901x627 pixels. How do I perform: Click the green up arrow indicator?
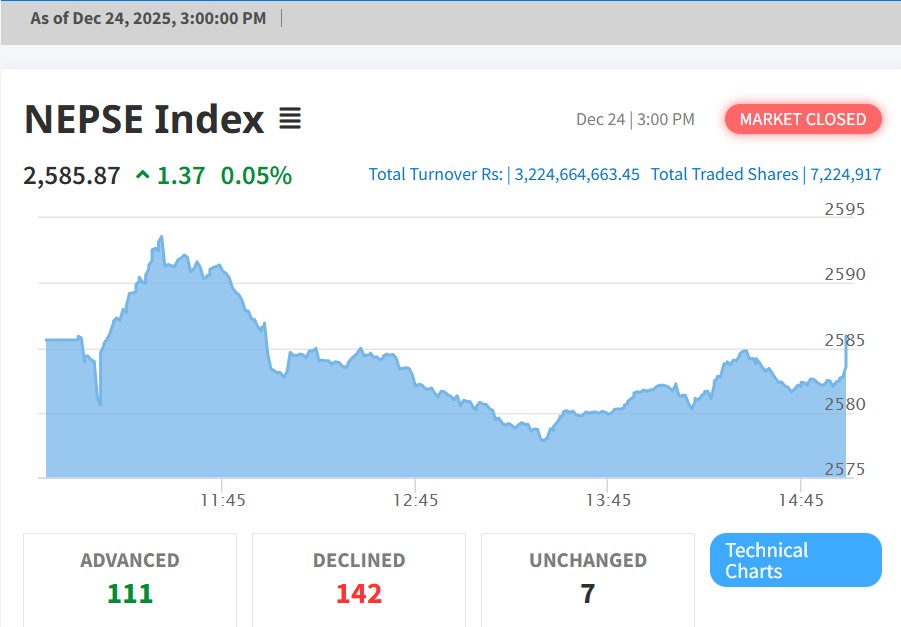click(x=143, y=176)
